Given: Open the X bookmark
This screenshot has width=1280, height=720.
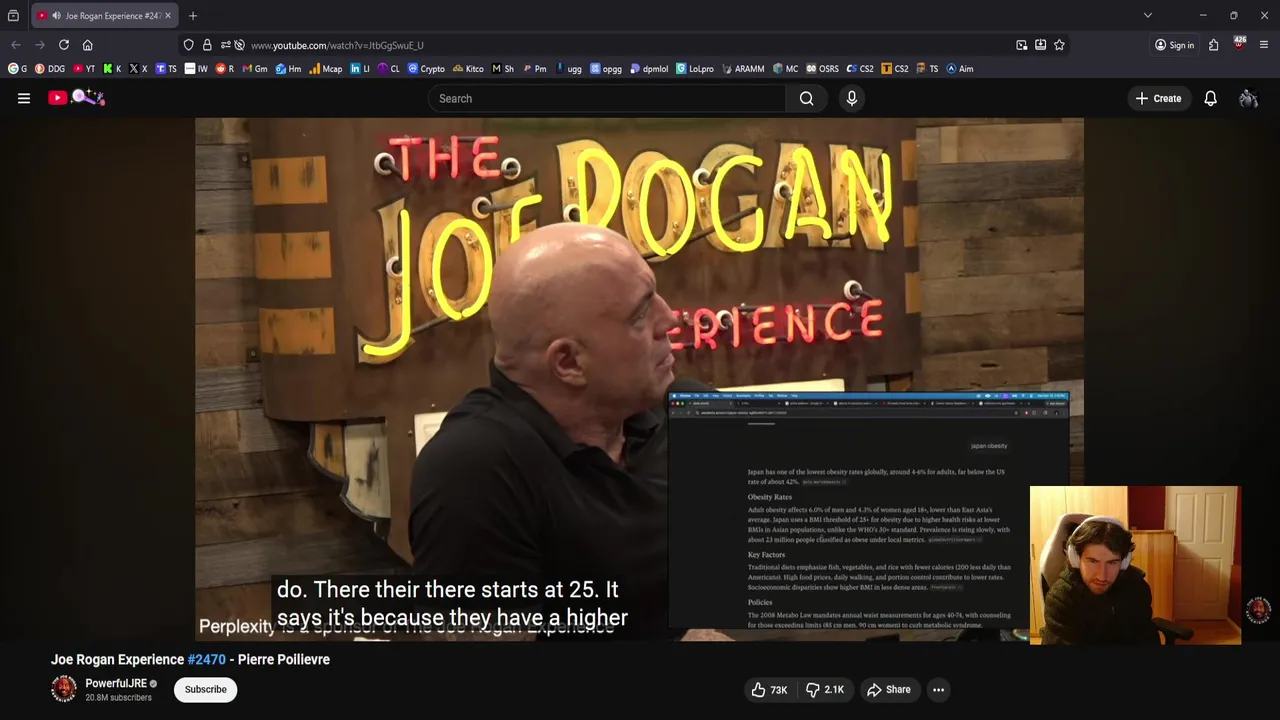Looking at the screenshot, I should tap(138, 69).
